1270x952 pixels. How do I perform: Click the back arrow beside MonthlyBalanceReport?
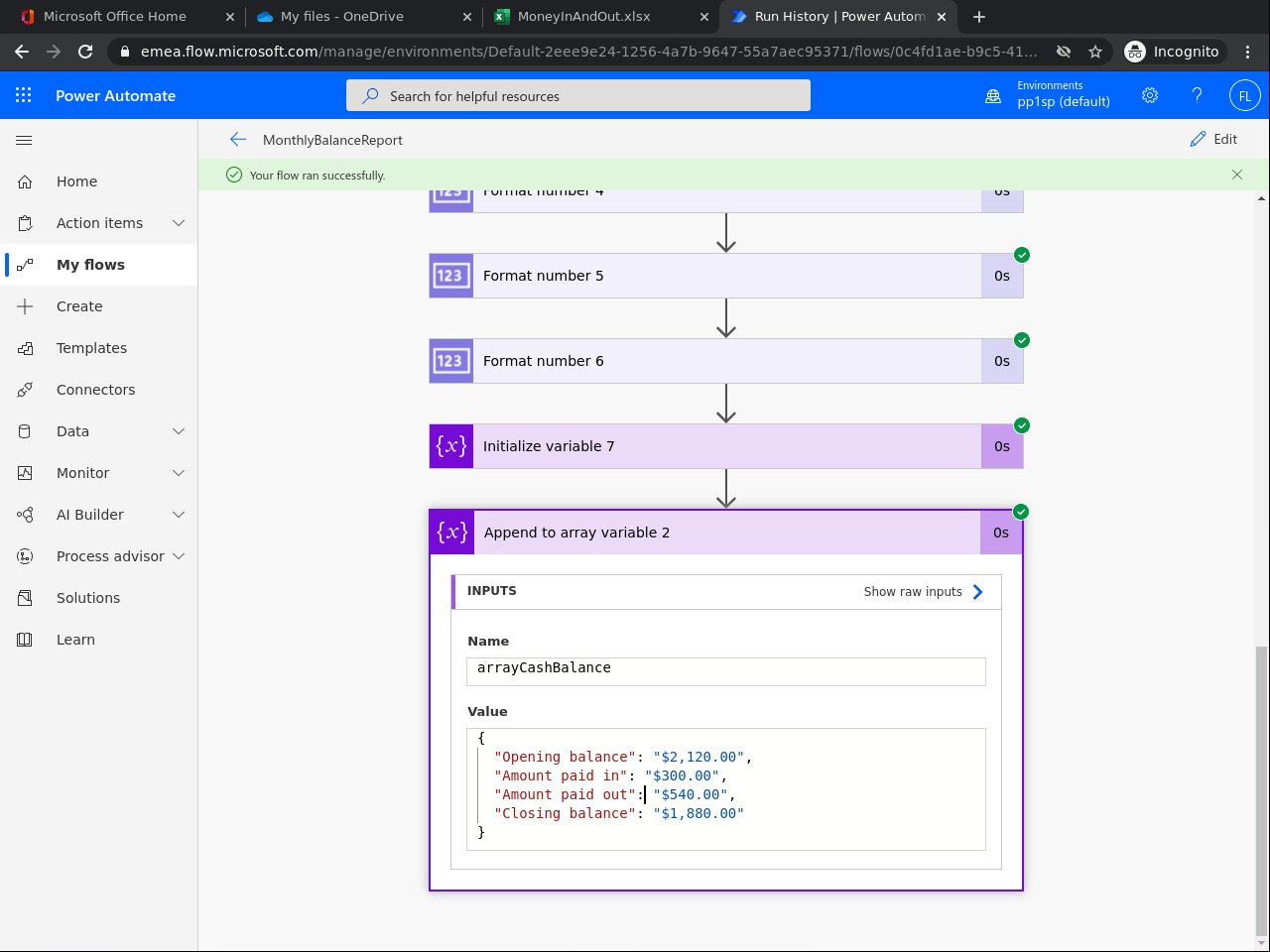click(x=237, y=140)
